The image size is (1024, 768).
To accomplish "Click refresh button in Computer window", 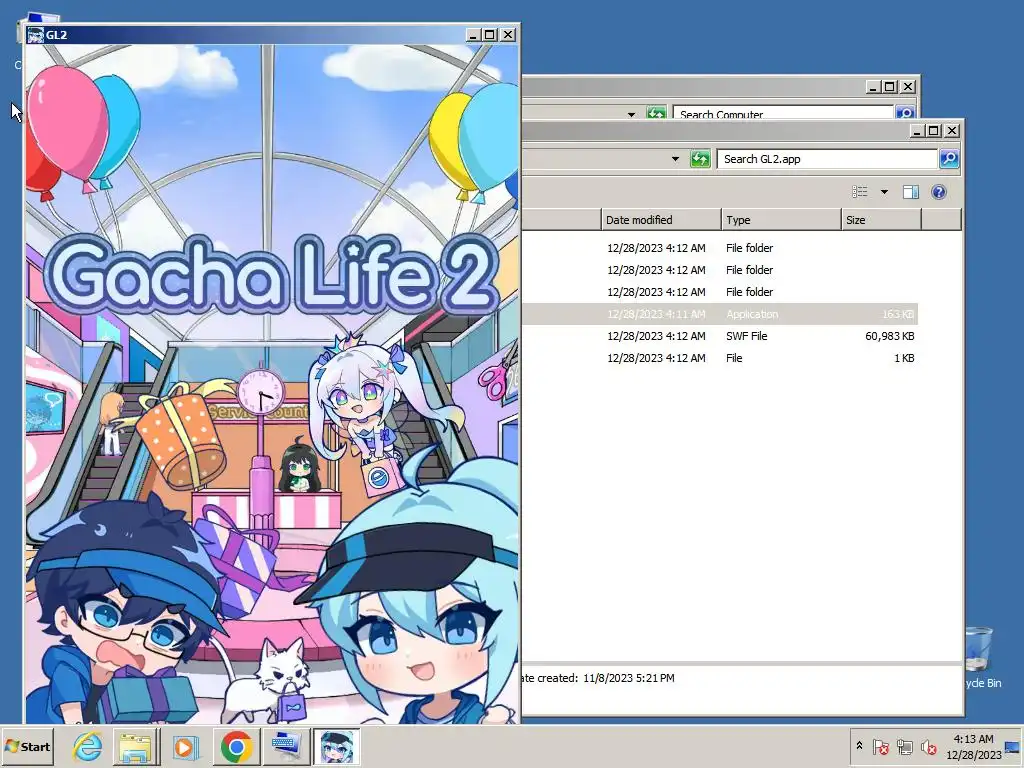I will point(656,113).
